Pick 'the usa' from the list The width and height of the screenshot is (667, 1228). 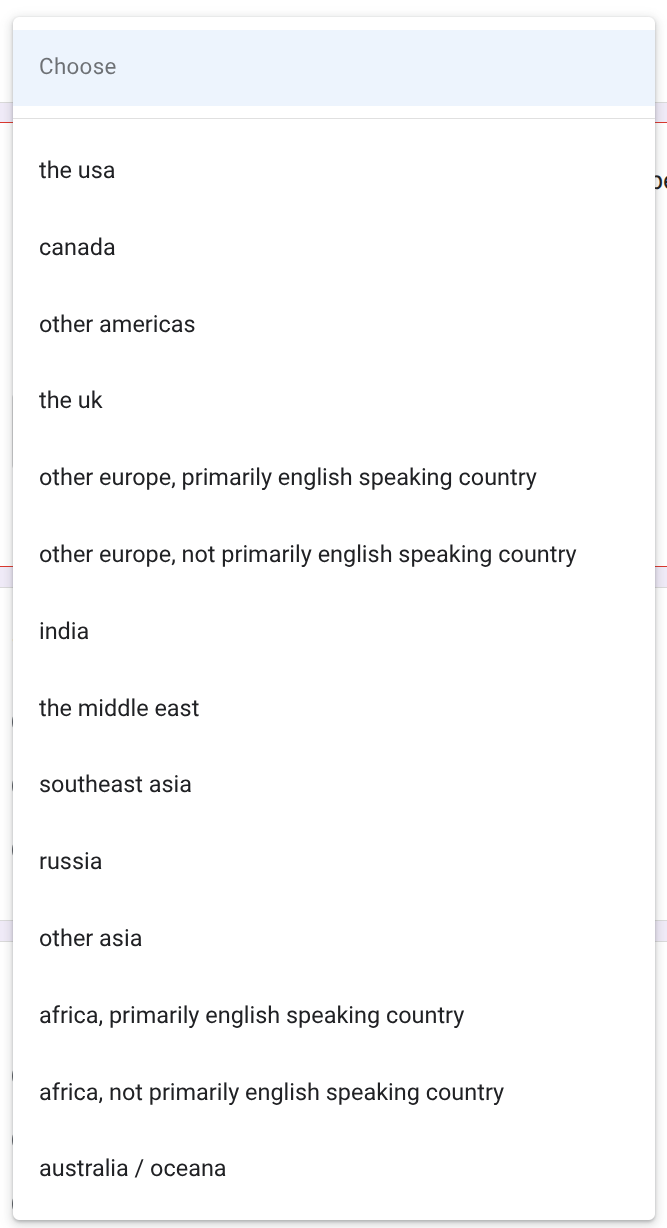(77, 170)
